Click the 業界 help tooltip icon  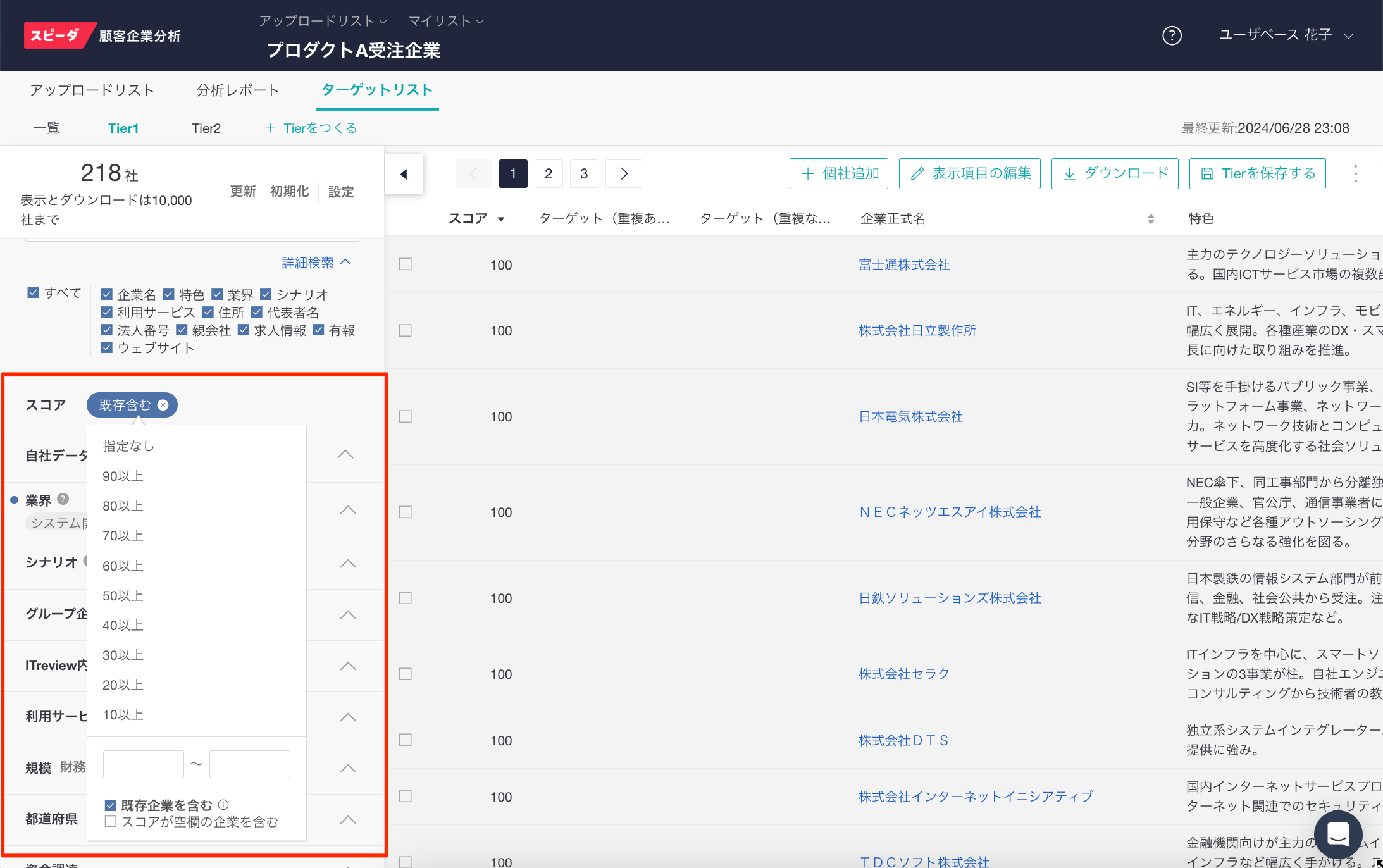pyautogui.click(x=63, y=499)
